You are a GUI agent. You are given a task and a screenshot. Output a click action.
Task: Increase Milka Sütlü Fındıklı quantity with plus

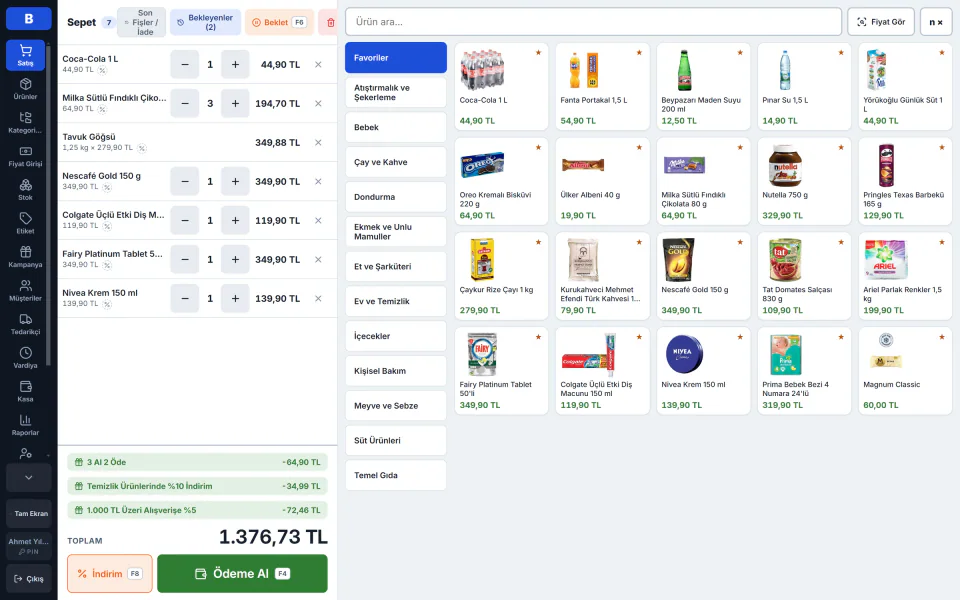click(235, 103)
